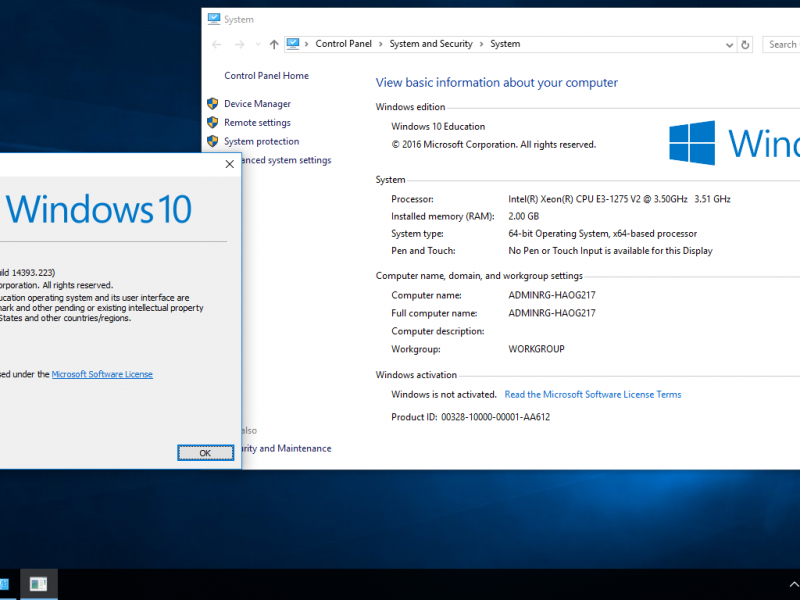Open Device Manager link
Screen dimensions: 800x600
point(257,104)
